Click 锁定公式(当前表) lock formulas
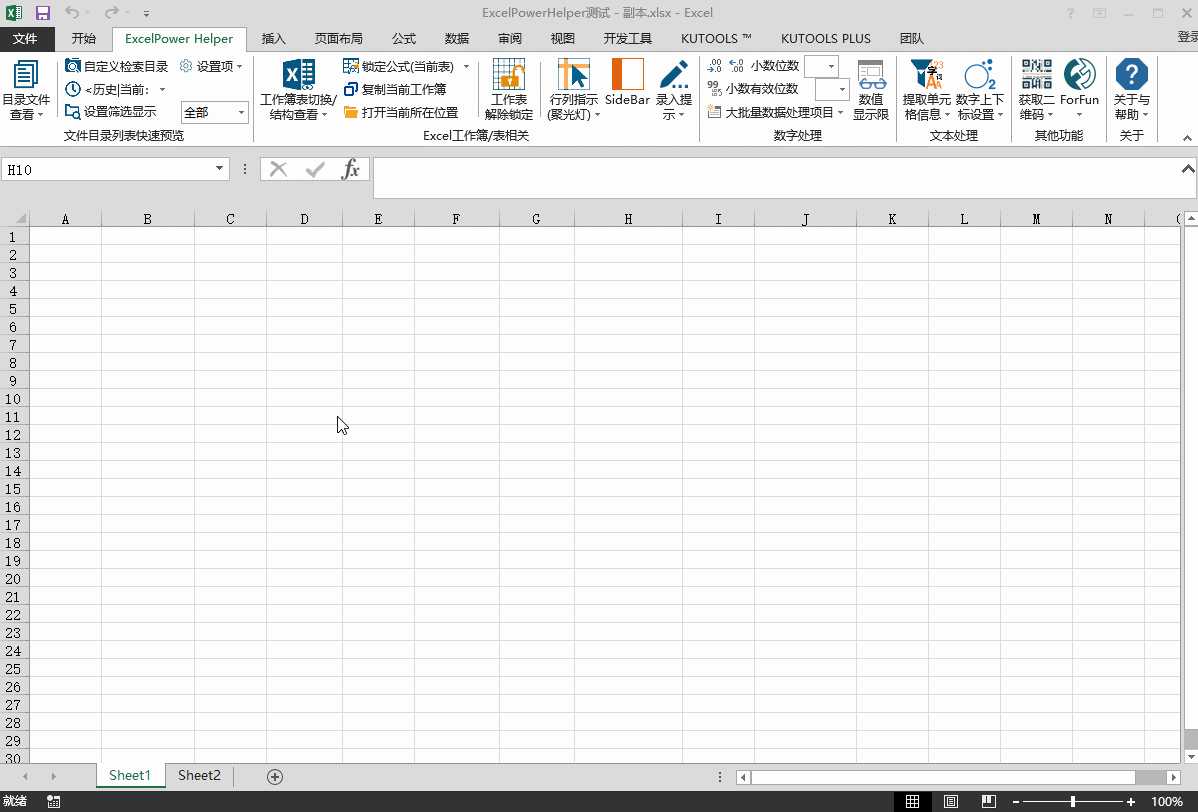 pyautogui.click(x=399, y=66)
